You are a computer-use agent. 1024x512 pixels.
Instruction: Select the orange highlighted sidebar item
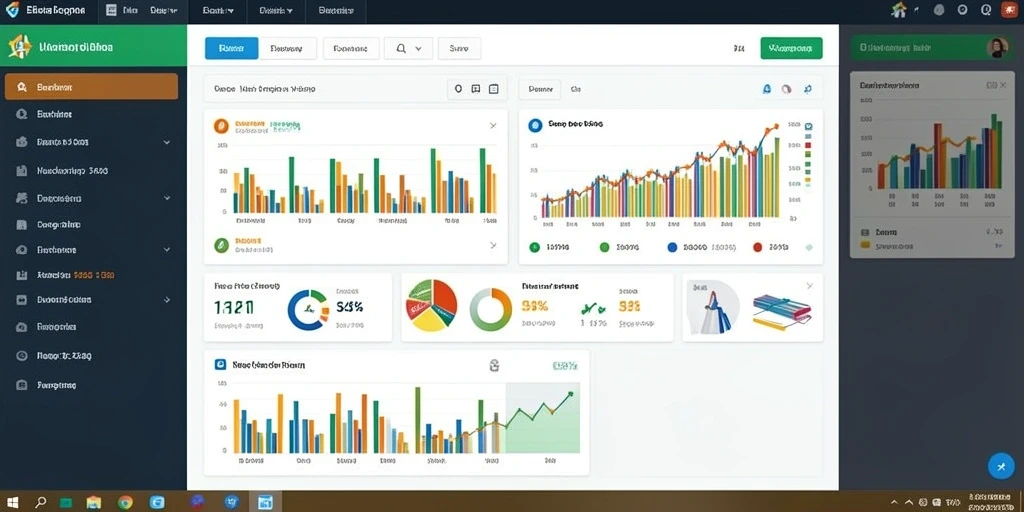click(91, 86)
